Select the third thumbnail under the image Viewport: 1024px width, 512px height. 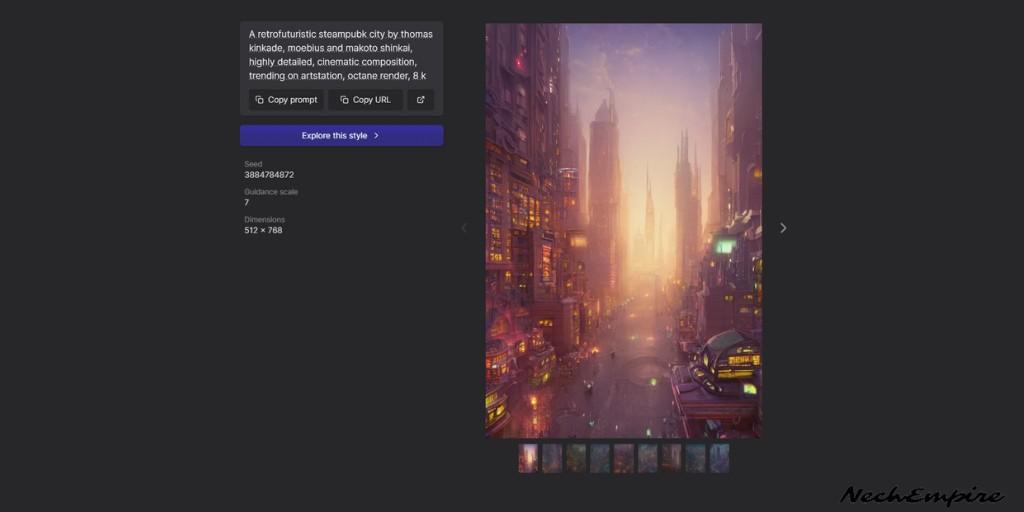pyautogui.click(x=576, y=458)
